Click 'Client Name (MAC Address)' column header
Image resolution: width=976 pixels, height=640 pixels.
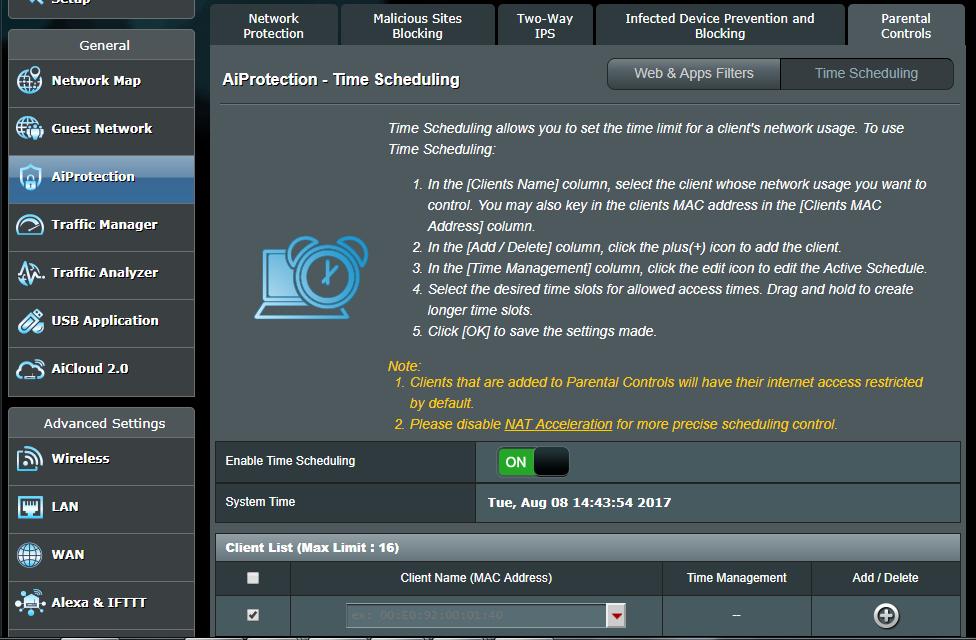tap(476, 578)
